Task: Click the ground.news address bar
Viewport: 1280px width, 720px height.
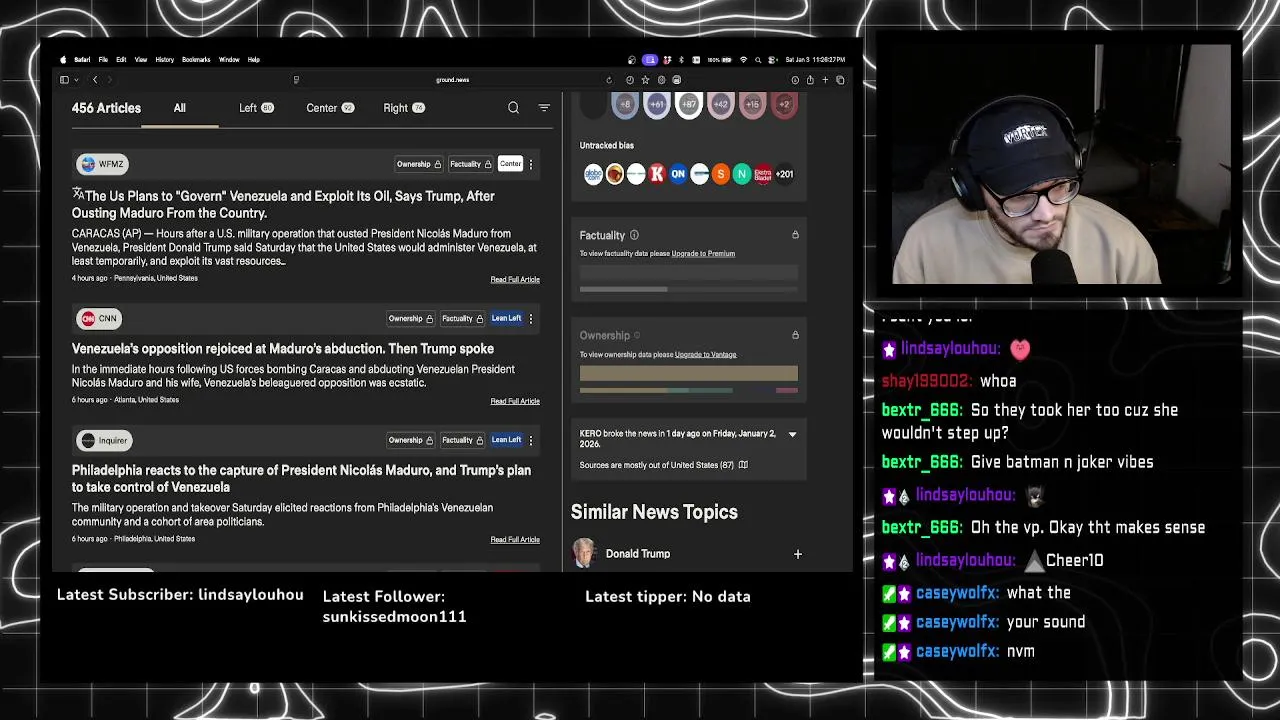Action: point(452,80)
